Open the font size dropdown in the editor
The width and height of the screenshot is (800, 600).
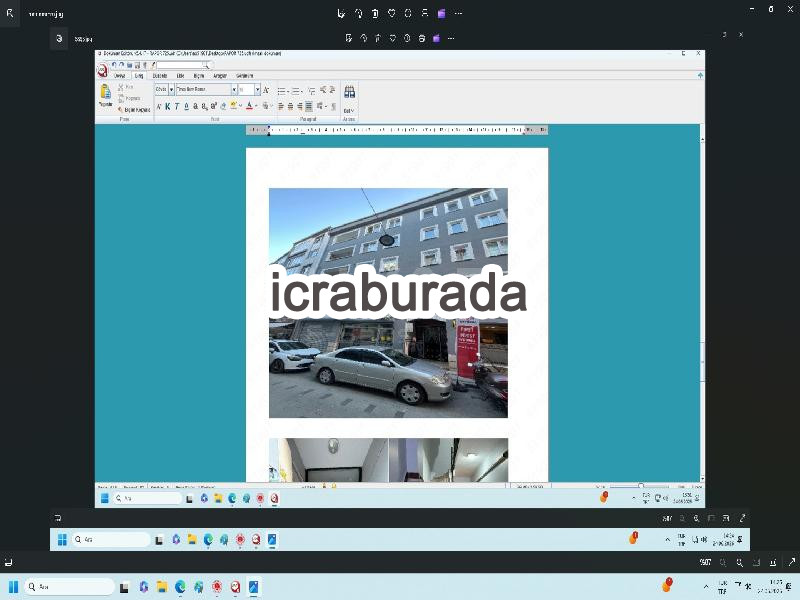click(x=257, y=89)
